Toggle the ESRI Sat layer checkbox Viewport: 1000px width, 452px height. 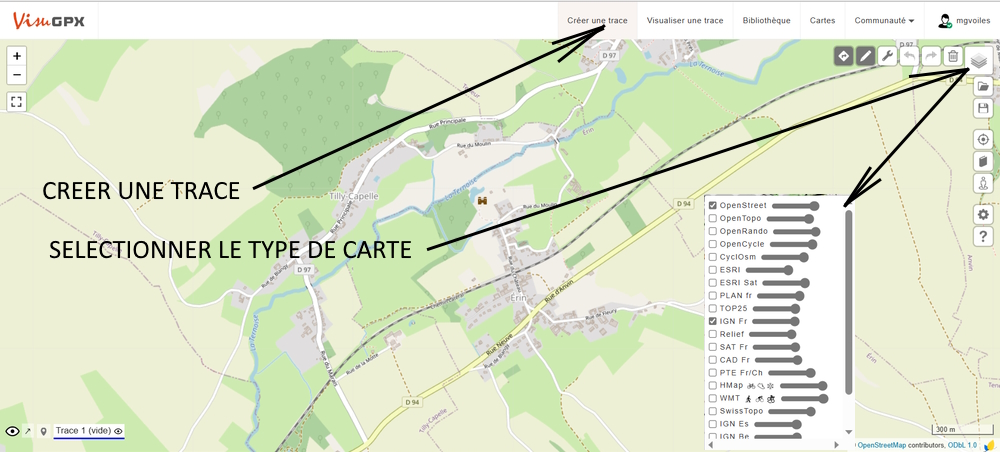pyautogui.click(x=713, y=283)
